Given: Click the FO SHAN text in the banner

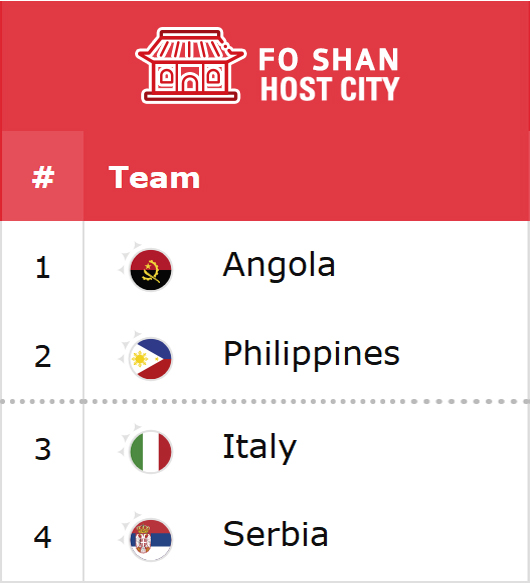Looking at the screenshot, I should pyautogui.click(x=329, y=59).
